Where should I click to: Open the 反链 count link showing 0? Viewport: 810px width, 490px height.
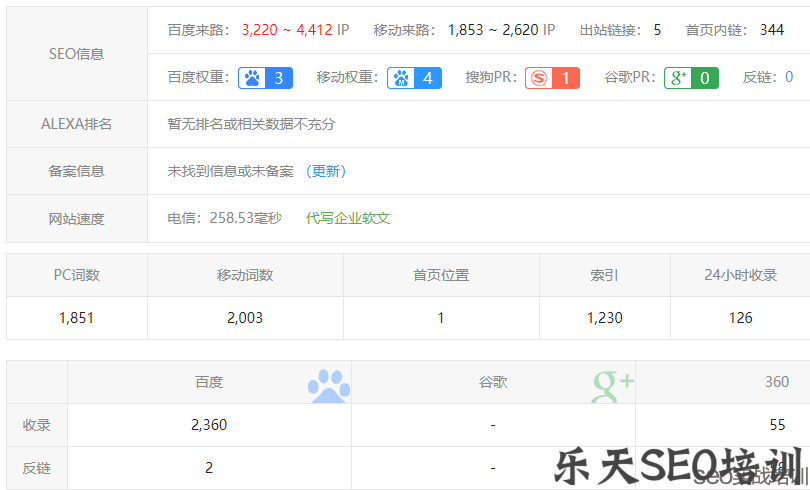pyautogui.click(x=789, y=77)
